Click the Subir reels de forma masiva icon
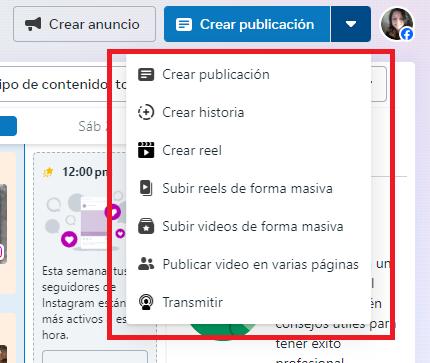430x363 pixels. [x=146, y=188]
